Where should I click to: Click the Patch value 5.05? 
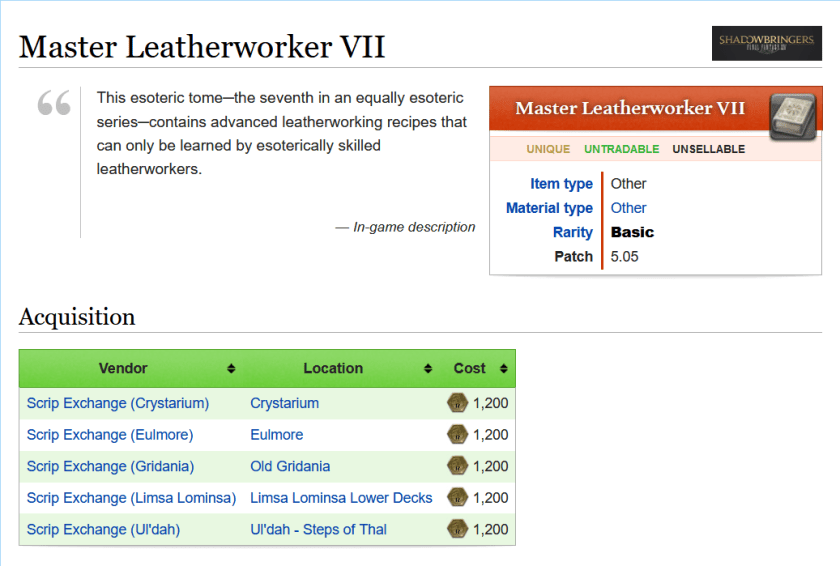(x=624, y=256)
